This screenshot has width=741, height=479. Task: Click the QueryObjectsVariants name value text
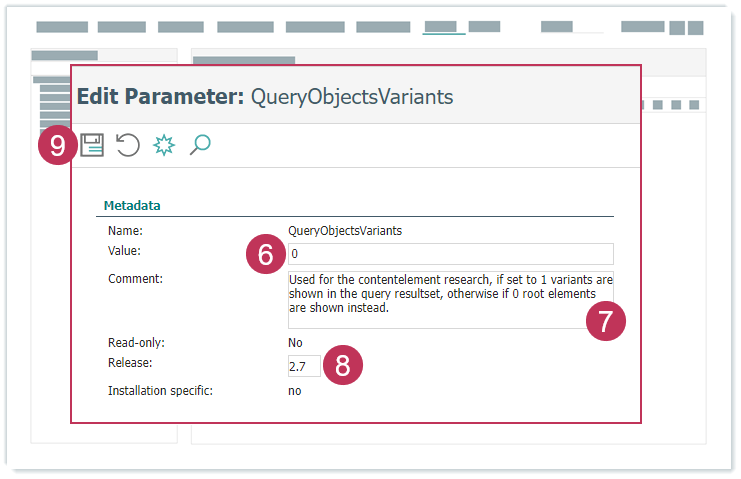coord(344,230)
